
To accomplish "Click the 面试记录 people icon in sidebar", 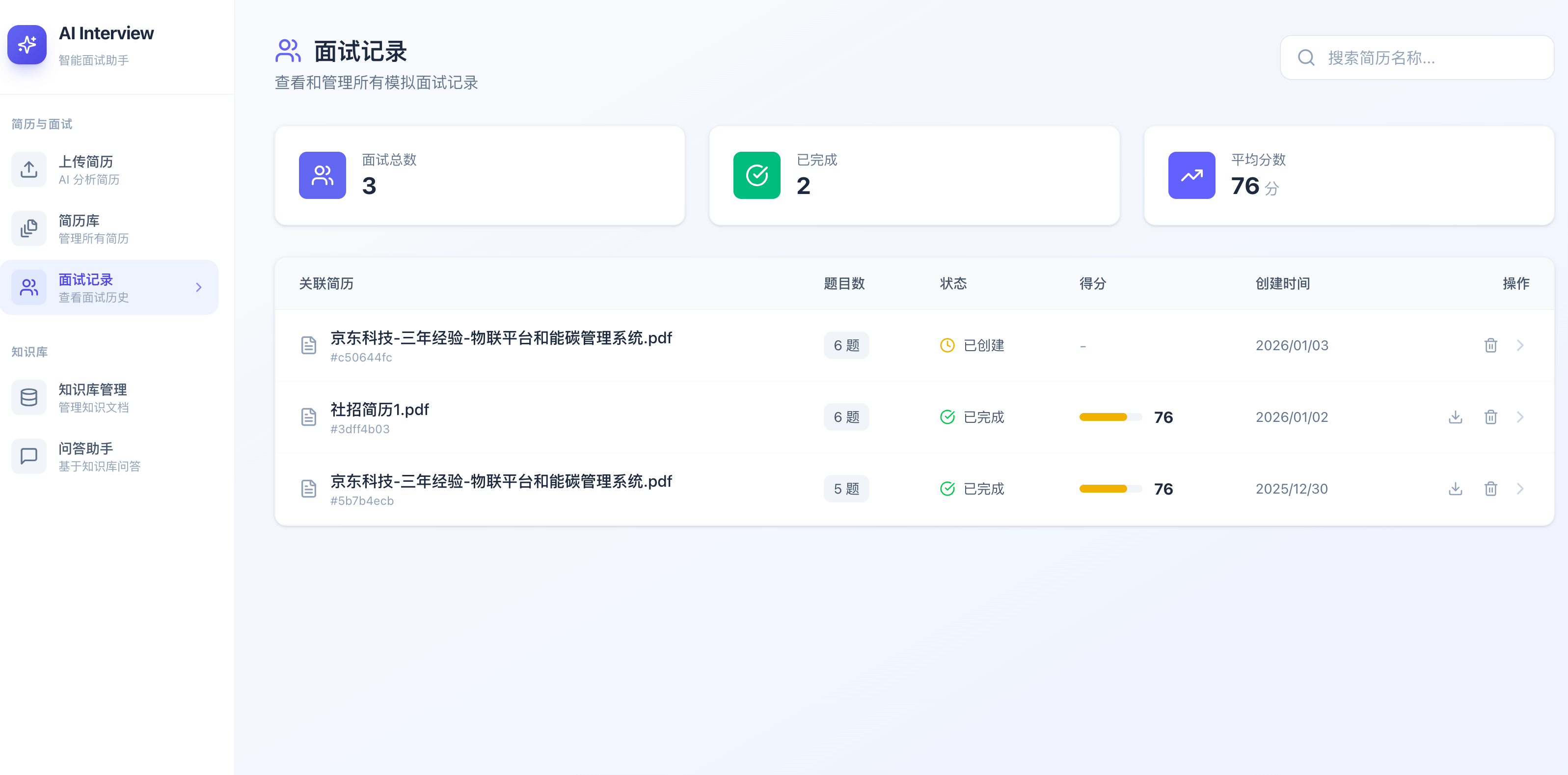I will tap(28, 286).
